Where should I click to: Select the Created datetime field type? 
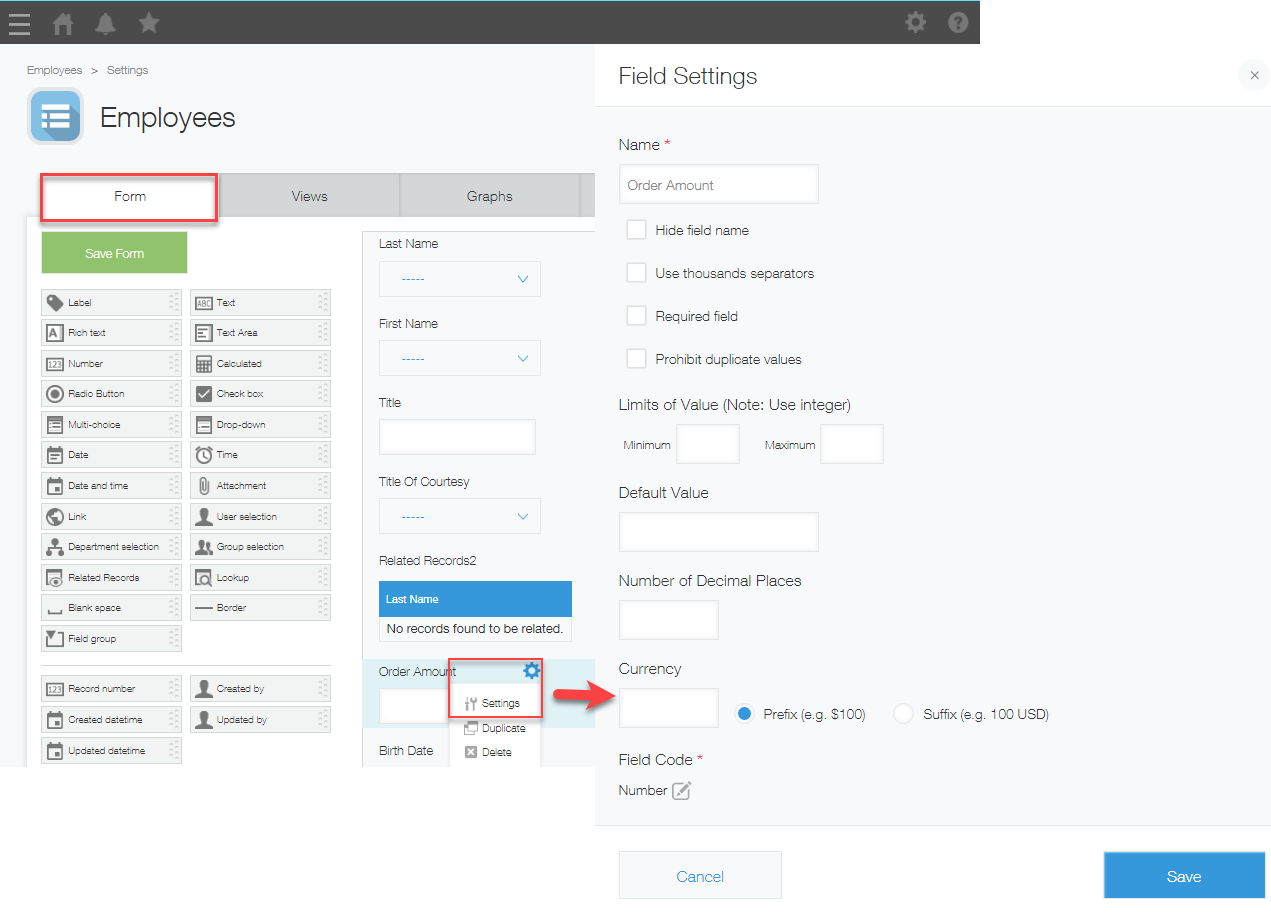(x=111, y=720)
